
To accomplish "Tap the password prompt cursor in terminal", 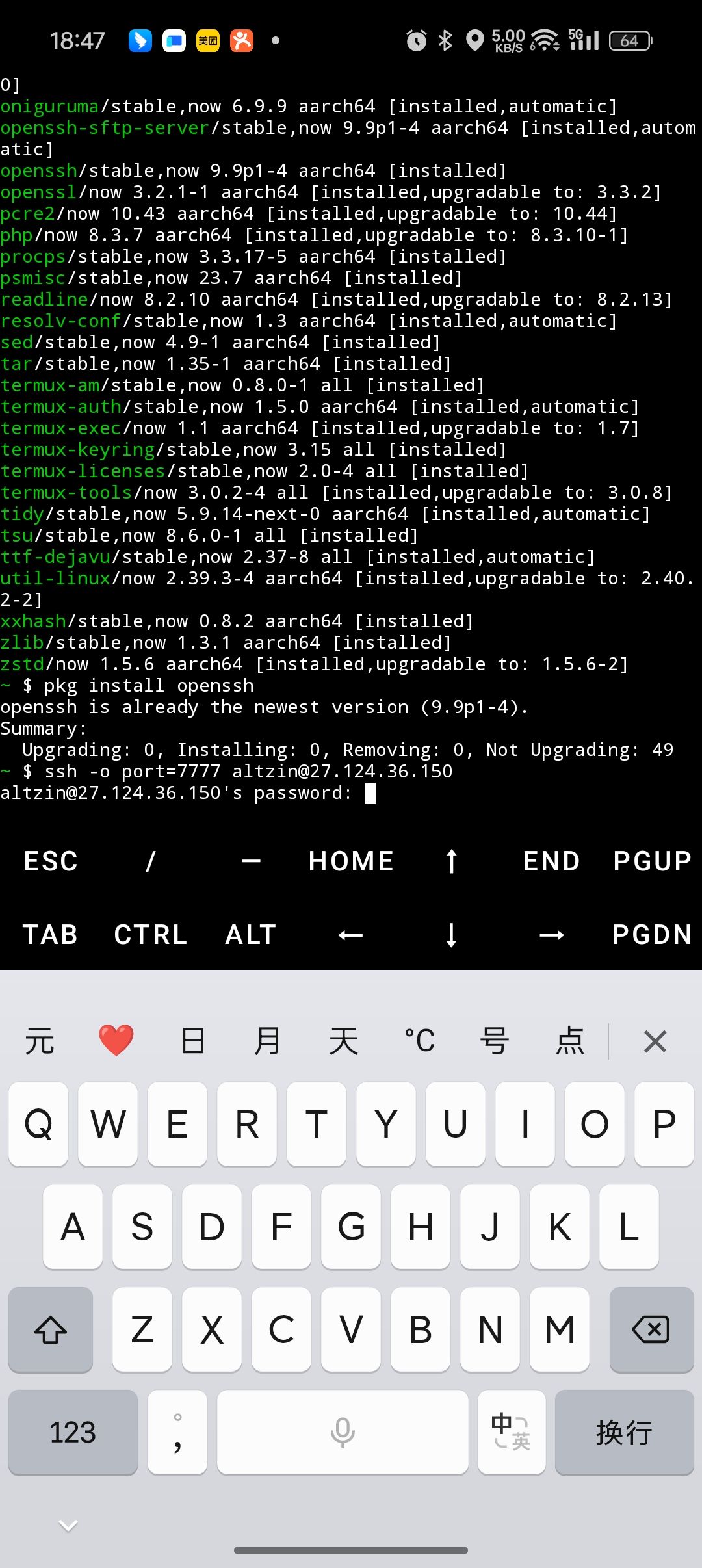I will click(x=370, y=793).
